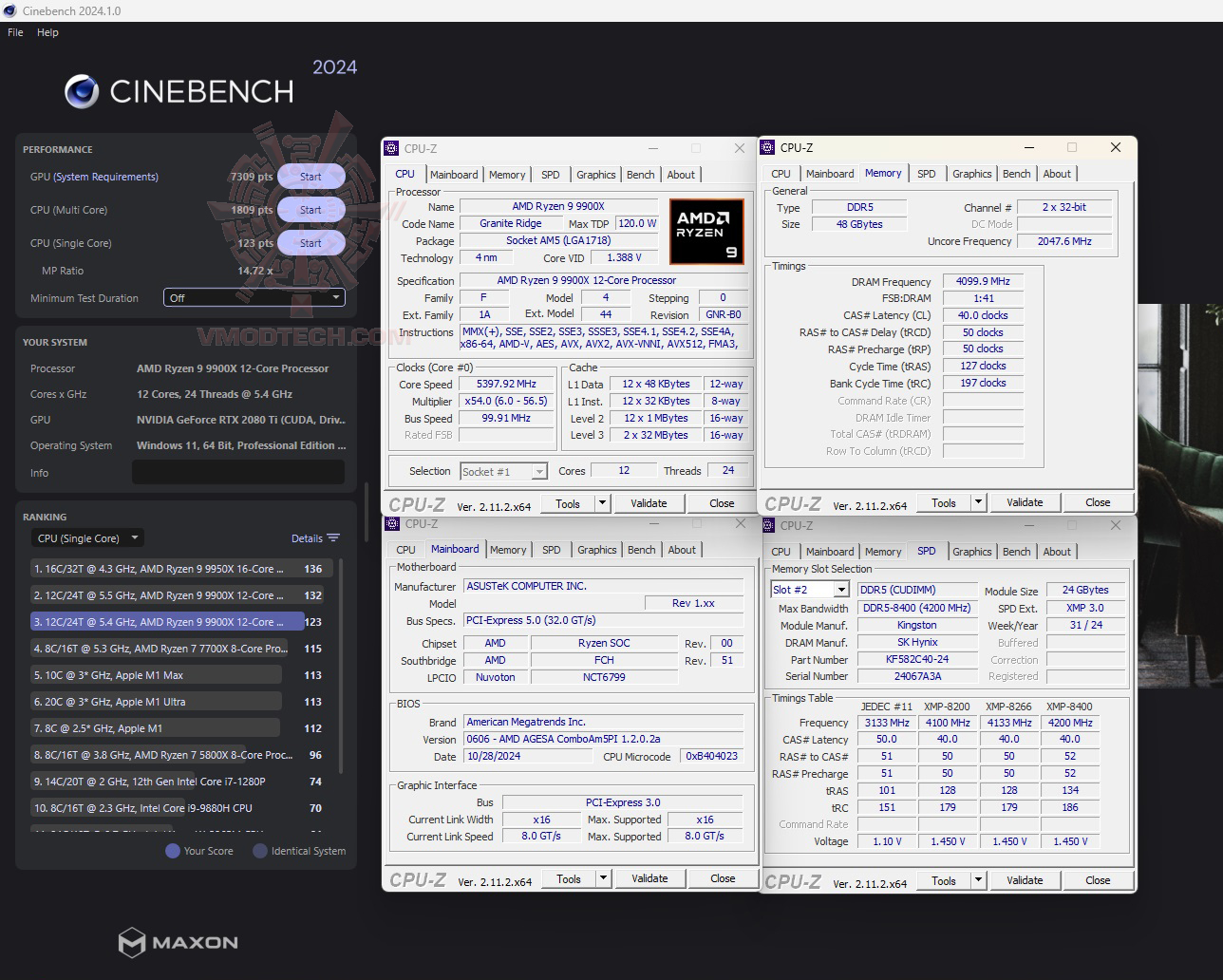1223x980 pixels.
Task: Click the Identical System legend dot
Action: click(x=260, y=851)
